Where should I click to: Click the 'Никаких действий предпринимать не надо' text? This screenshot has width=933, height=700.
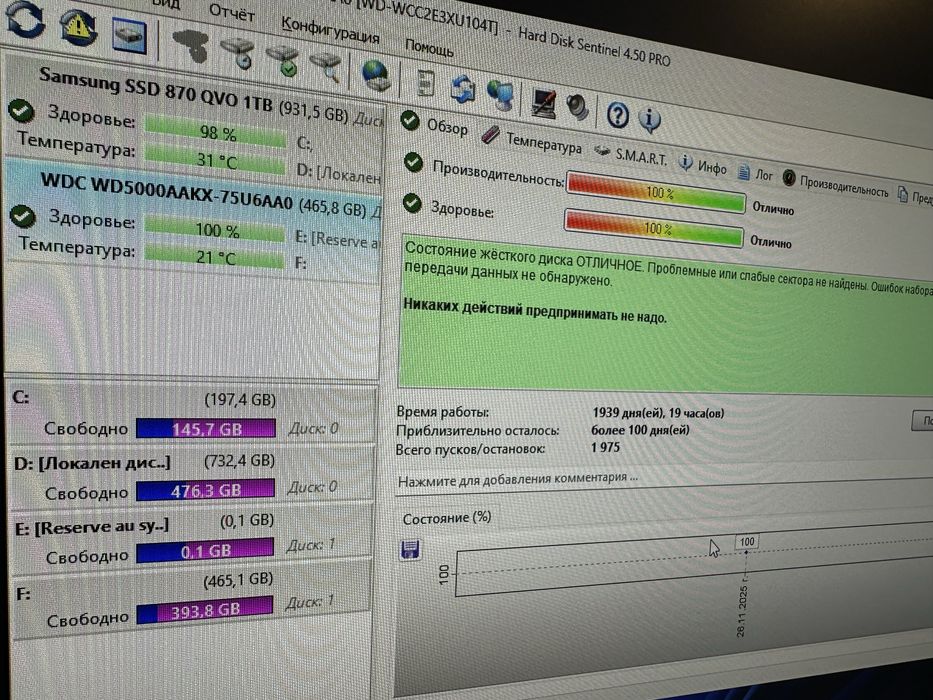(534, 311)
